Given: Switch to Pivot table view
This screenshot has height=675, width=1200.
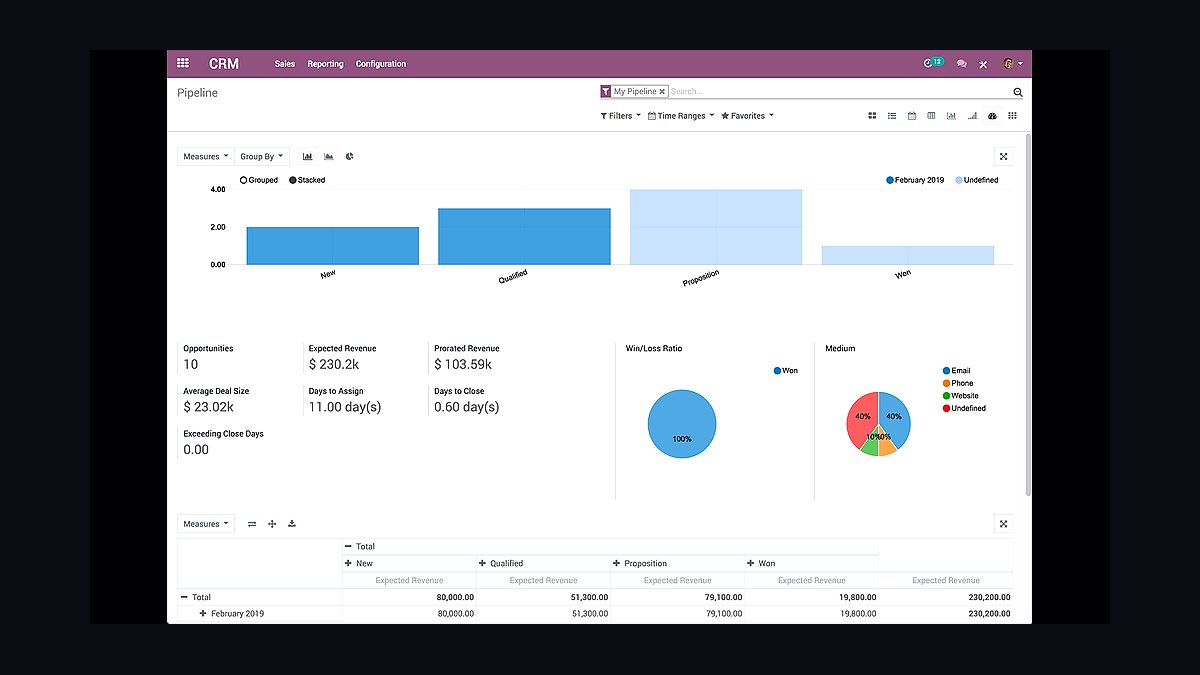Looking at the screenshot, I should click(931, 116).
